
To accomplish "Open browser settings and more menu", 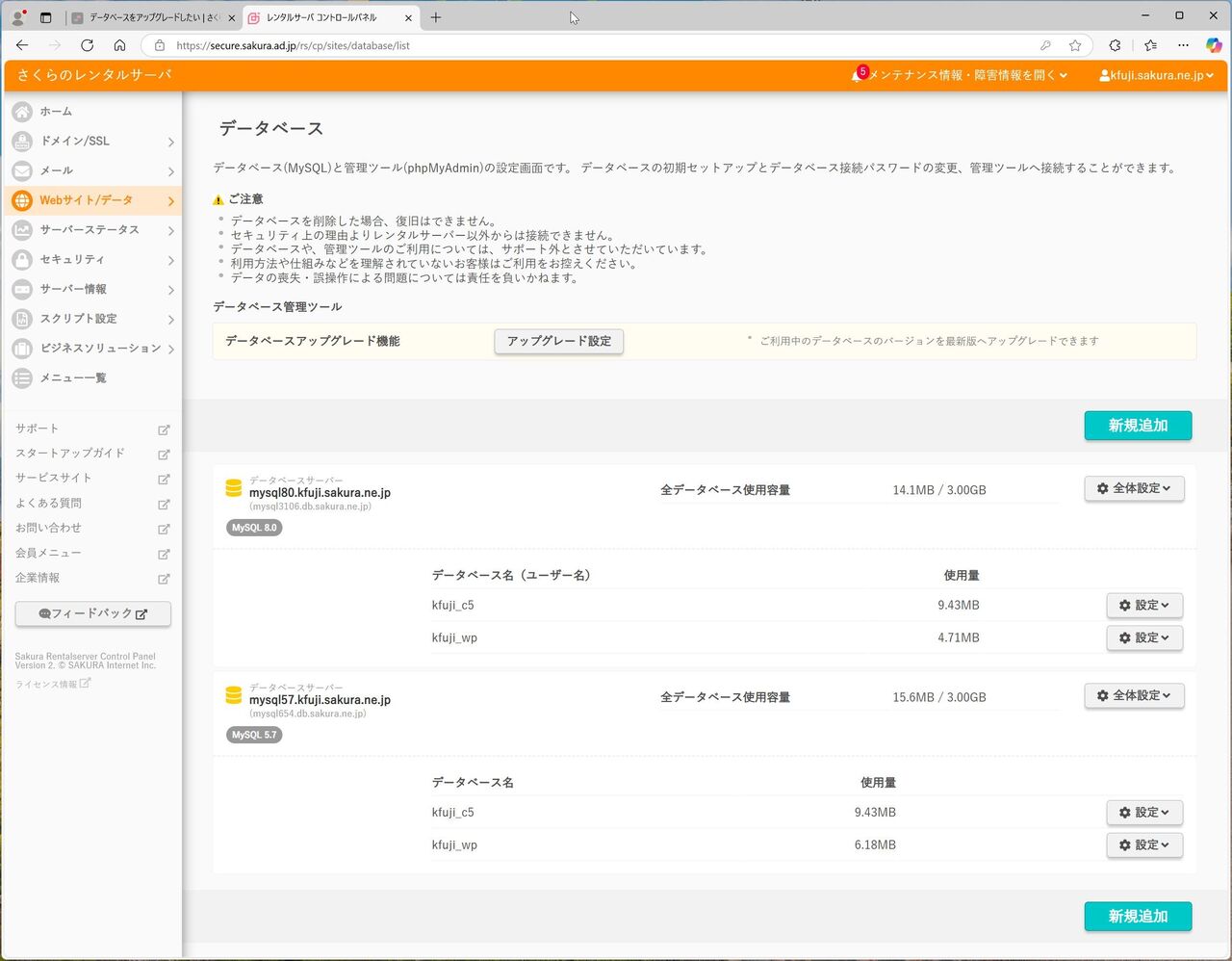I will tap(1184, 45).
